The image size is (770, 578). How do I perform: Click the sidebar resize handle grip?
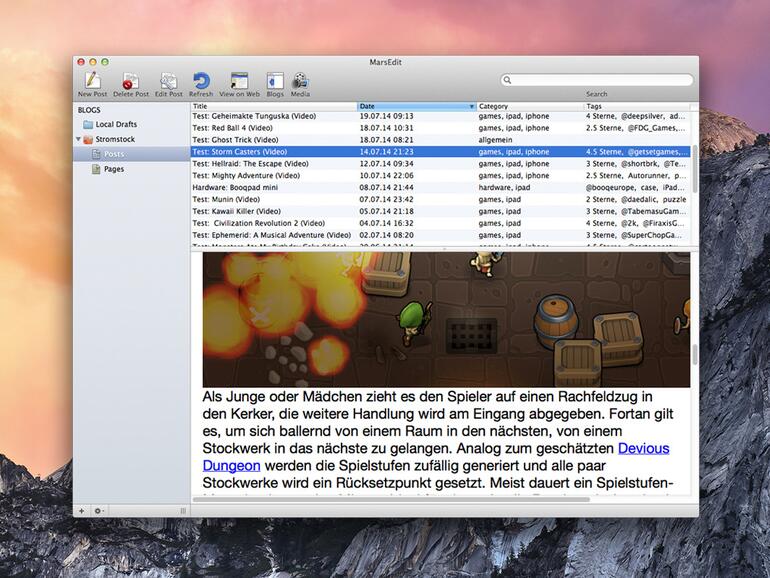pos(183,511)
